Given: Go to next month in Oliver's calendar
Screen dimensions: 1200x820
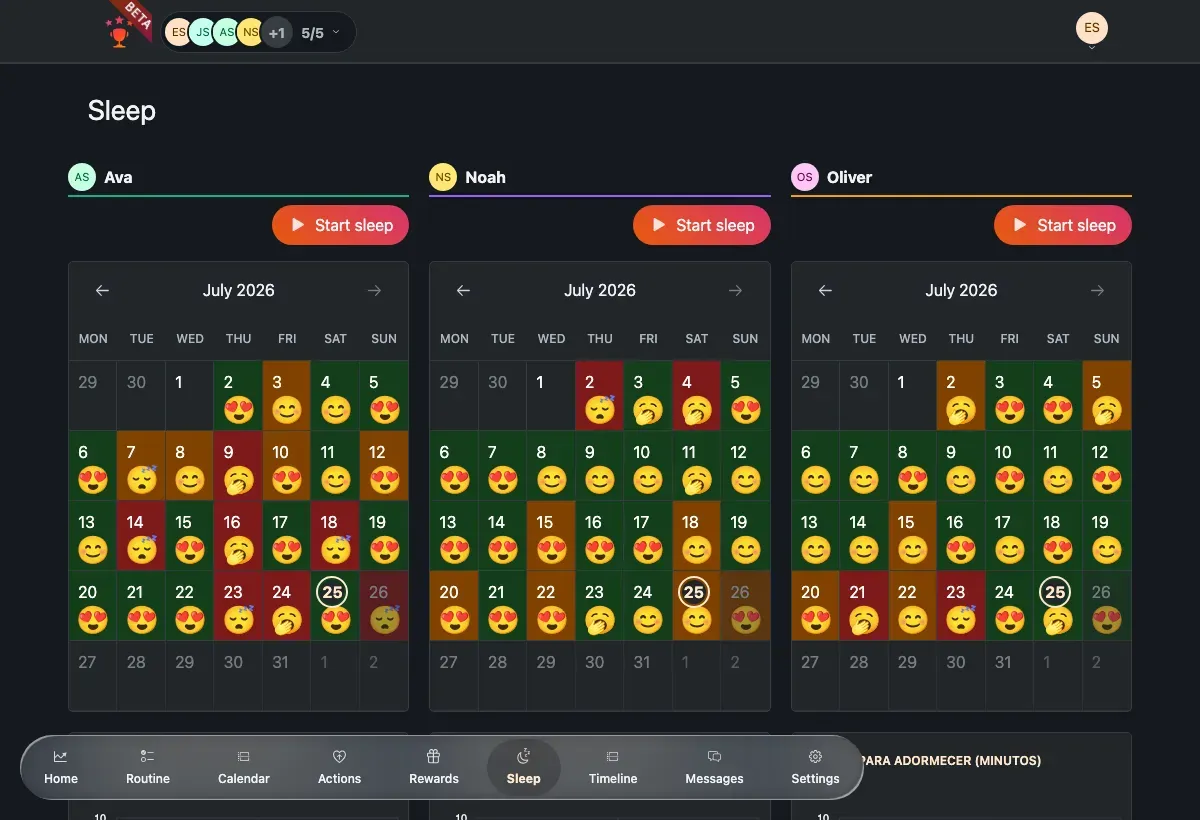Looking at the screenshot, I should tap(1098, 290).
